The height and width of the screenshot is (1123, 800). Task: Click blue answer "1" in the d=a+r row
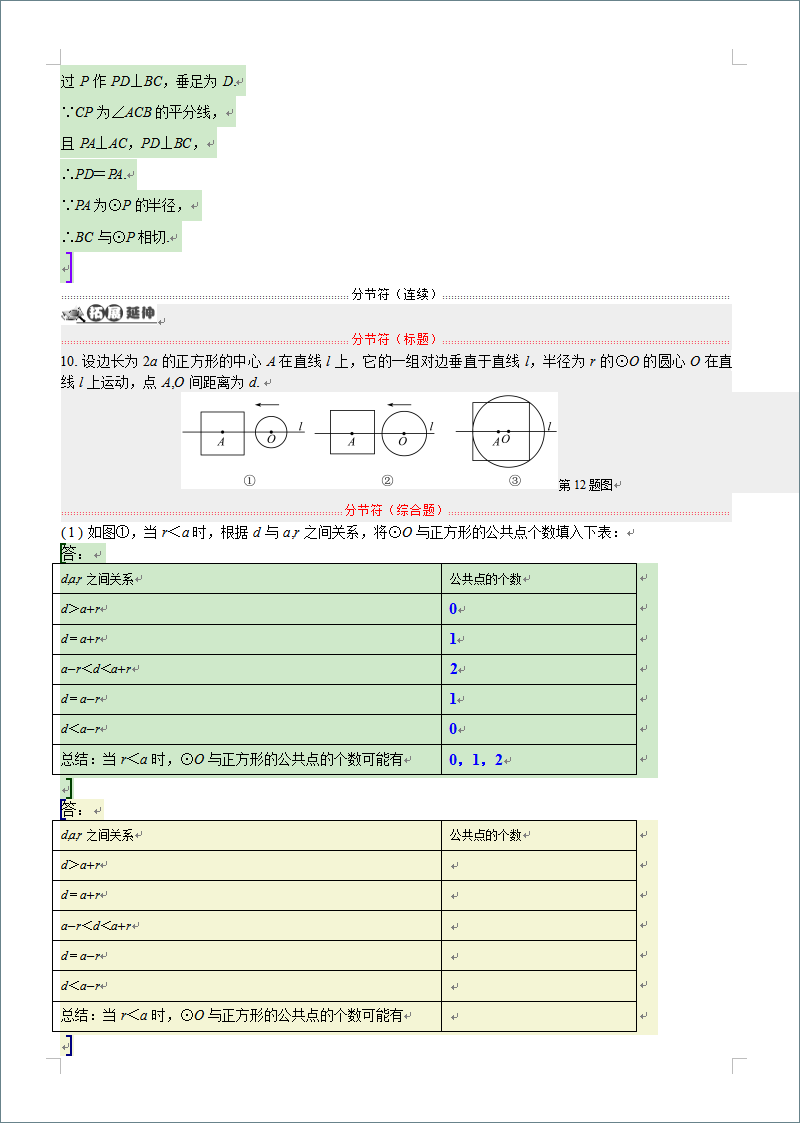click(453, 639)
